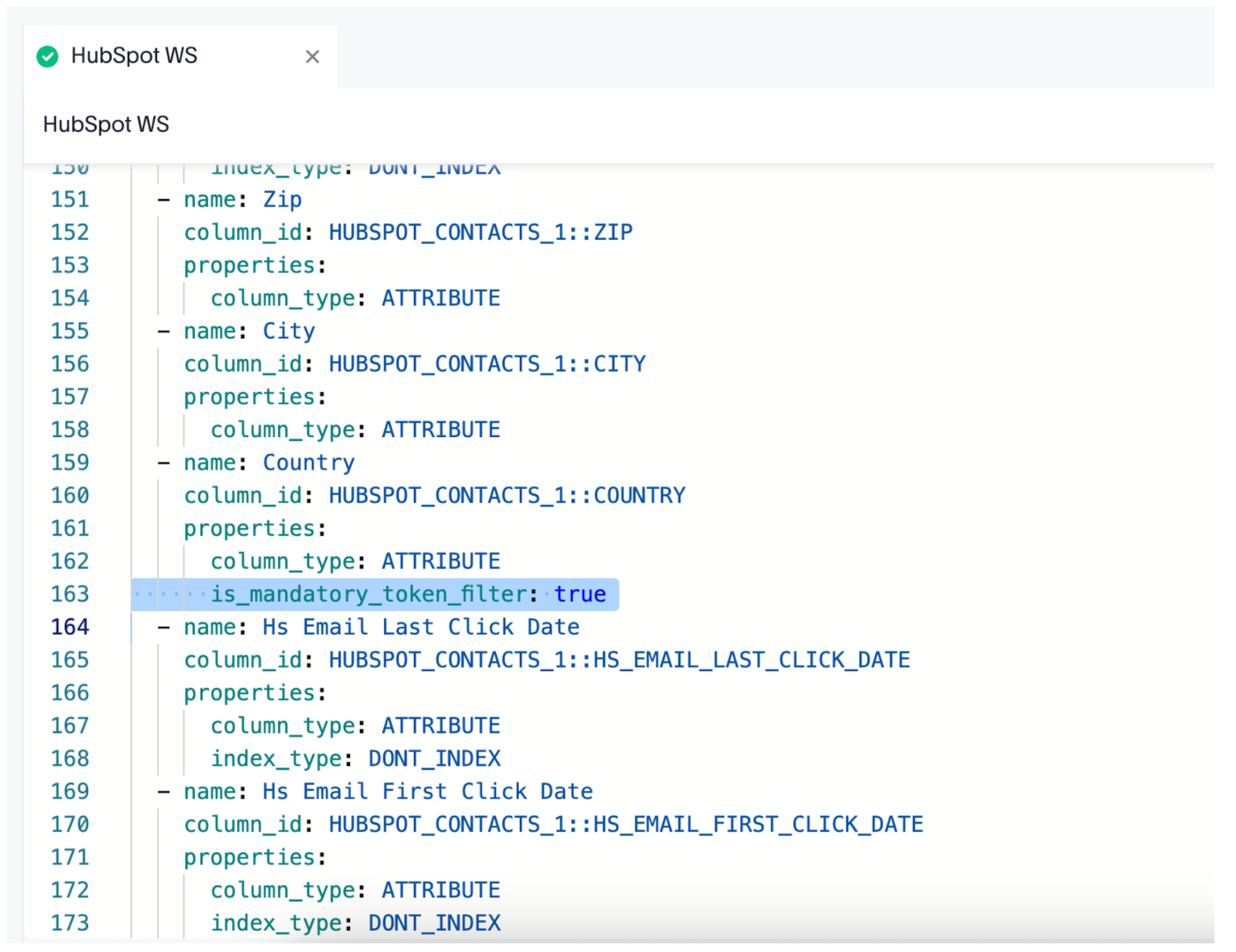Click the Zip name value
The image size is (1236, 952).
[x=282, y=199]
